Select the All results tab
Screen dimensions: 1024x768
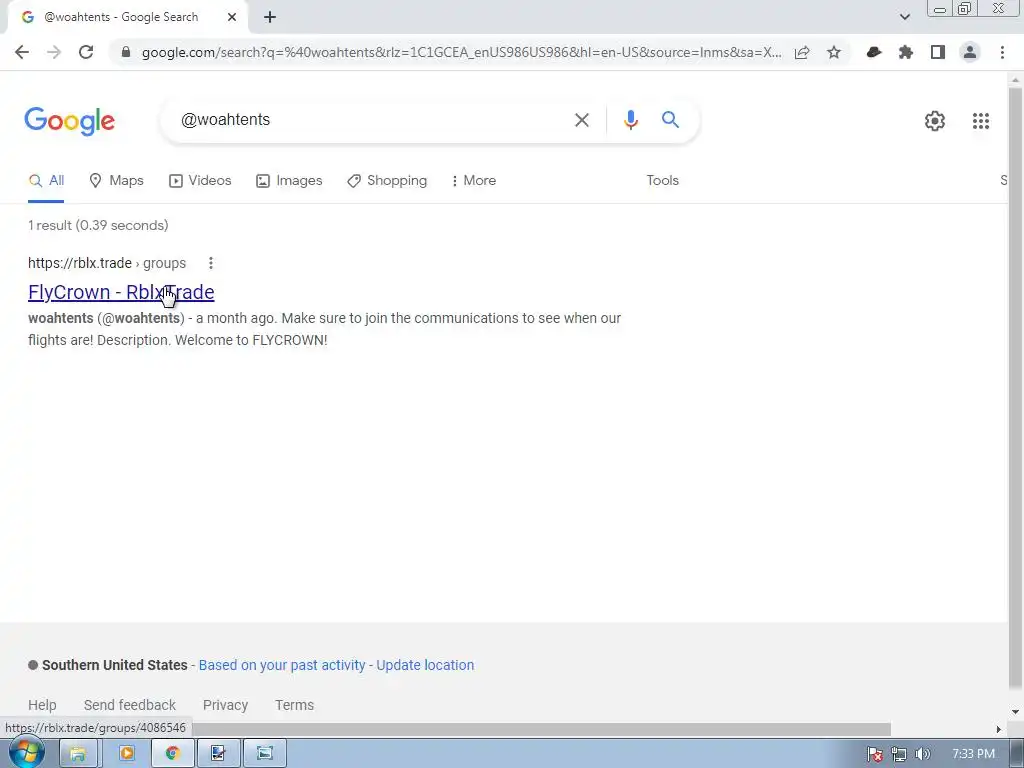coord(46,181)
